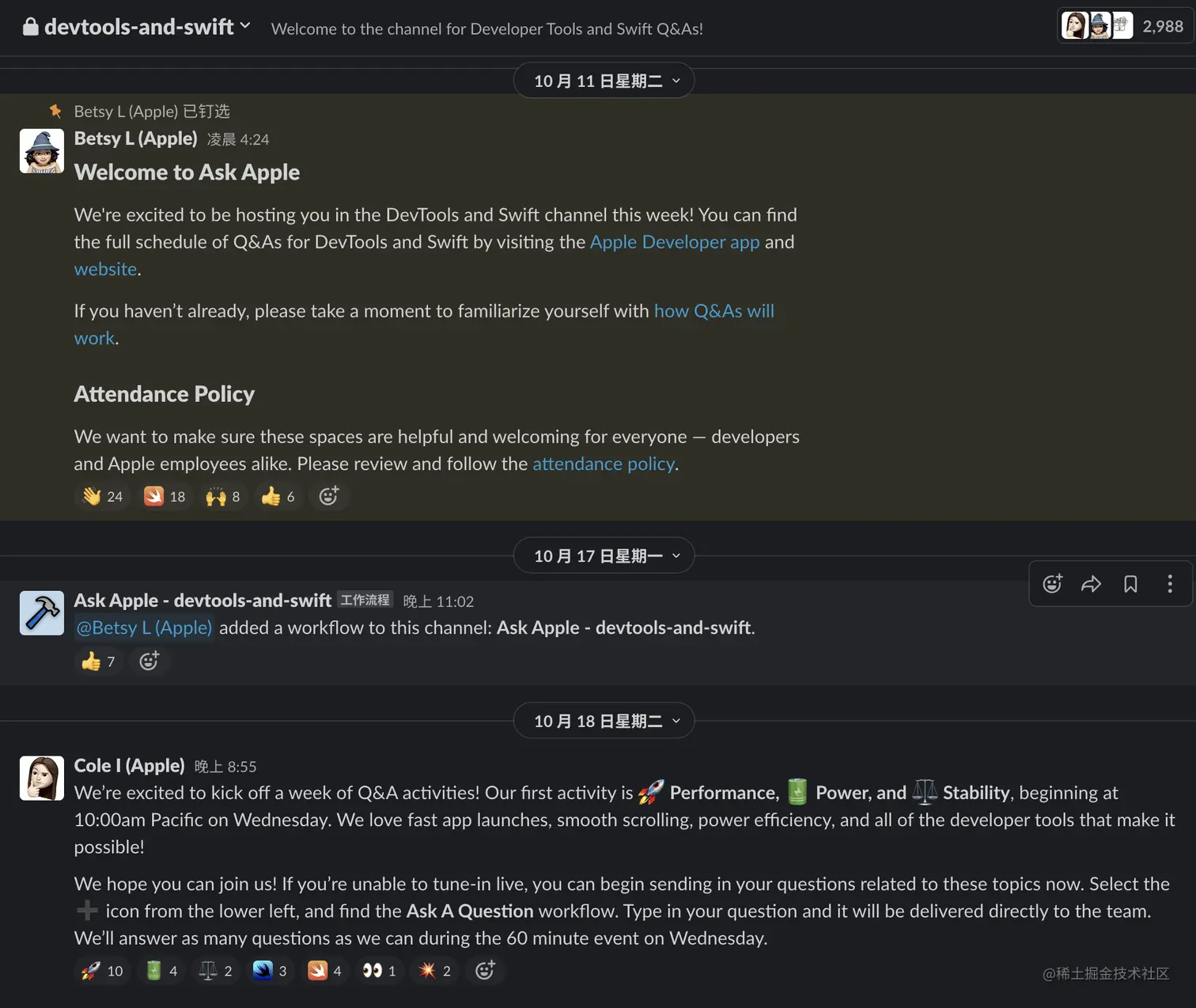Save the message using the bookmark icon
The width and height of the screenshot is (1196, 1008).
point(1130,584)
